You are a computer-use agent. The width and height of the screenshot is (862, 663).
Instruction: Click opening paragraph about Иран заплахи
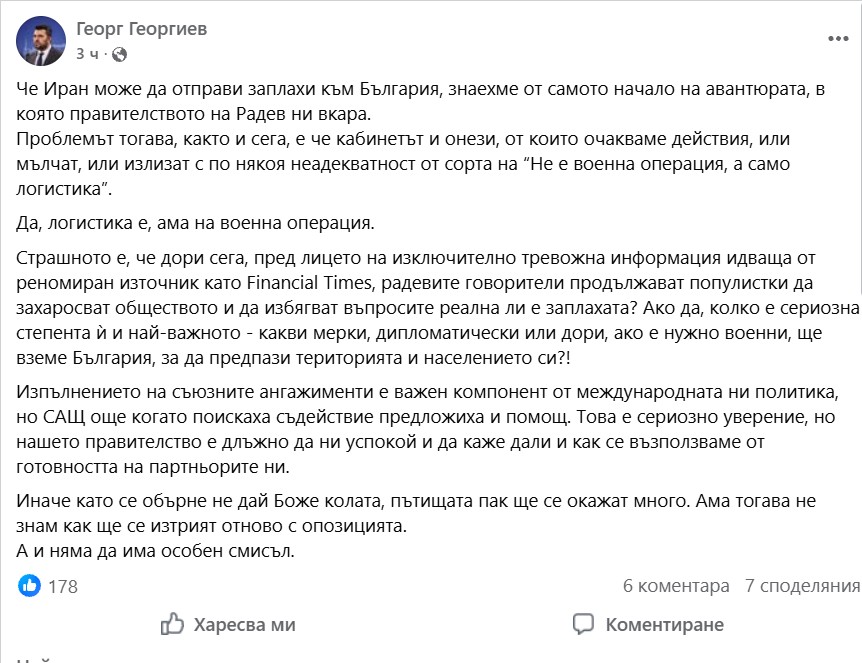click(421, 139)
